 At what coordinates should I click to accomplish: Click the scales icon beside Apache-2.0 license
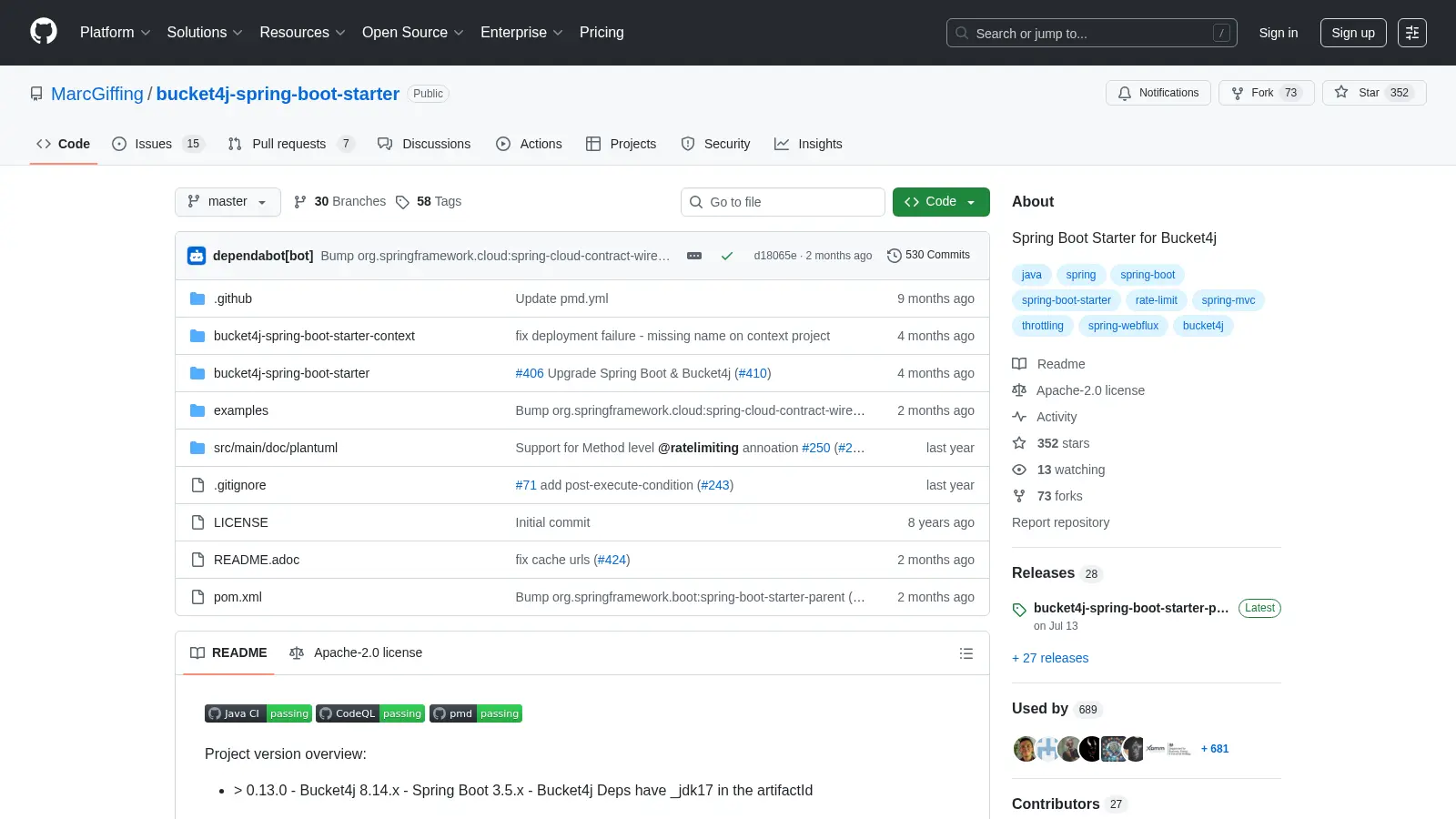(1019, 390)
